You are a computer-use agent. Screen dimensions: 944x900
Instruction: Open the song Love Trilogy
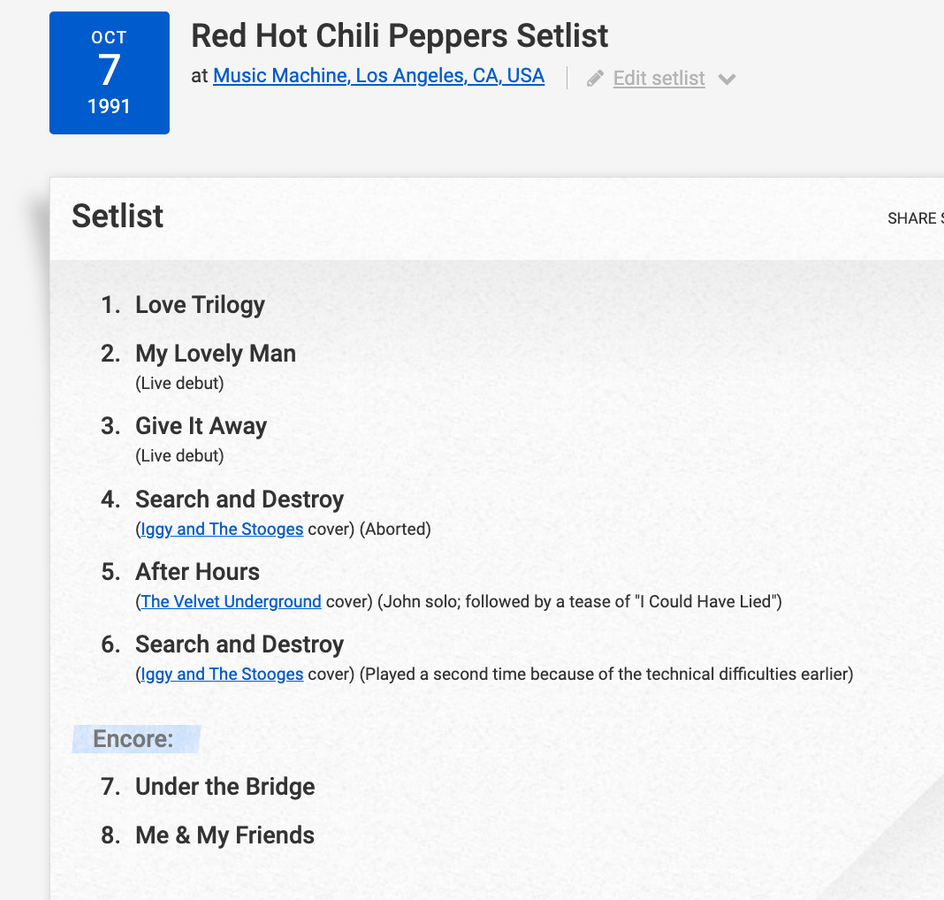200,305
